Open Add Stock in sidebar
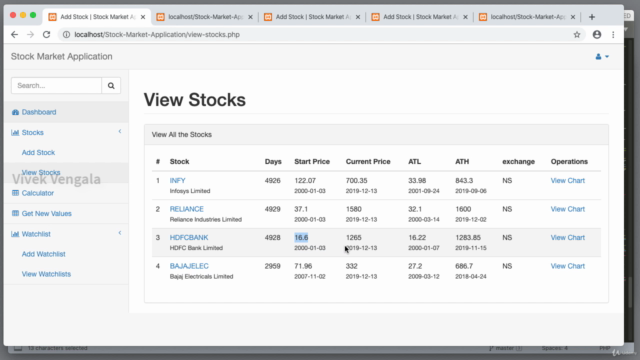 [x=38, y=153]
